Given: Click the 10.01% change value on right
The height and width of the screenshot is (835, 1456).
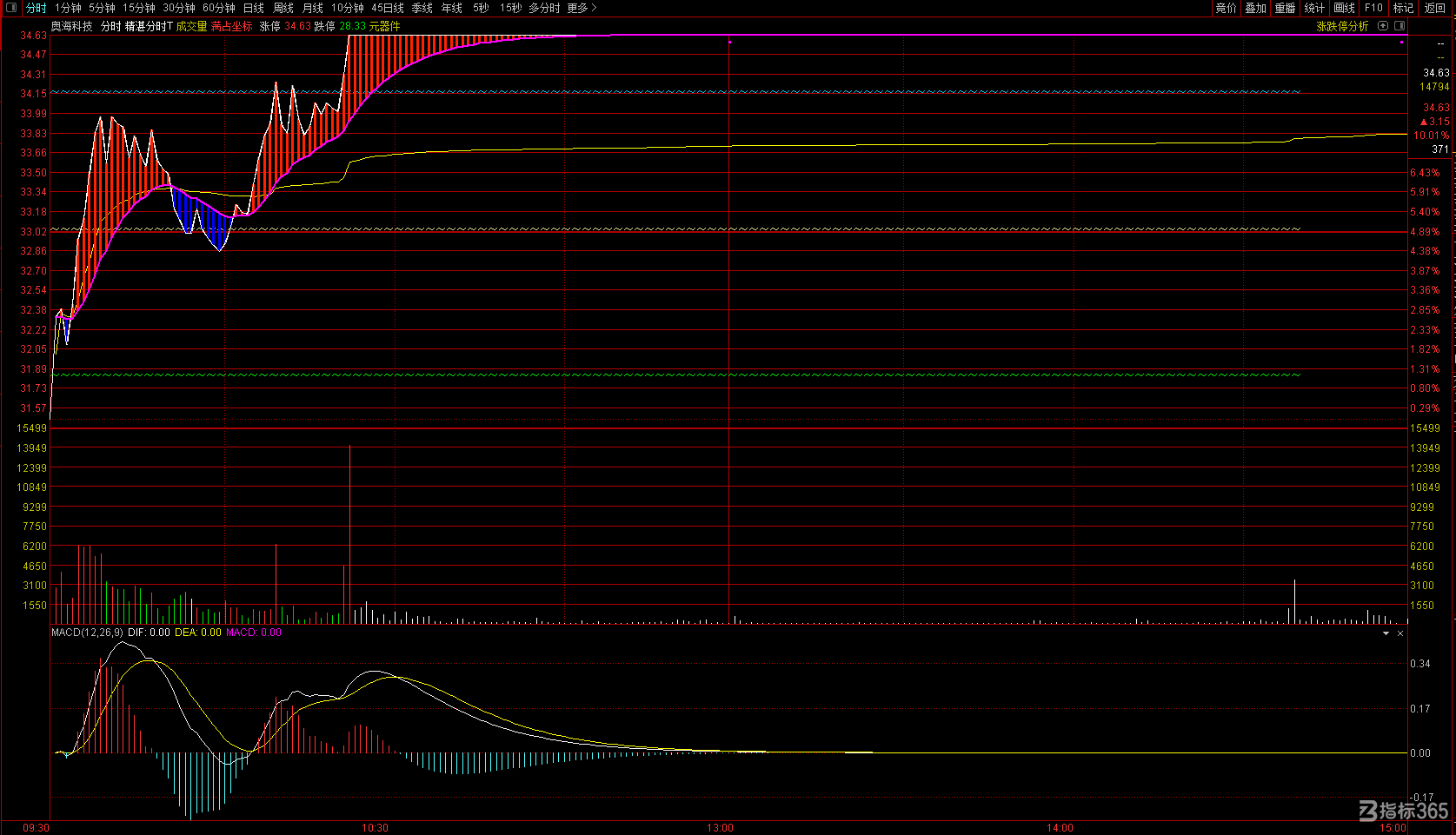Looking at the screenshot, I should (x=1431, y=136).
